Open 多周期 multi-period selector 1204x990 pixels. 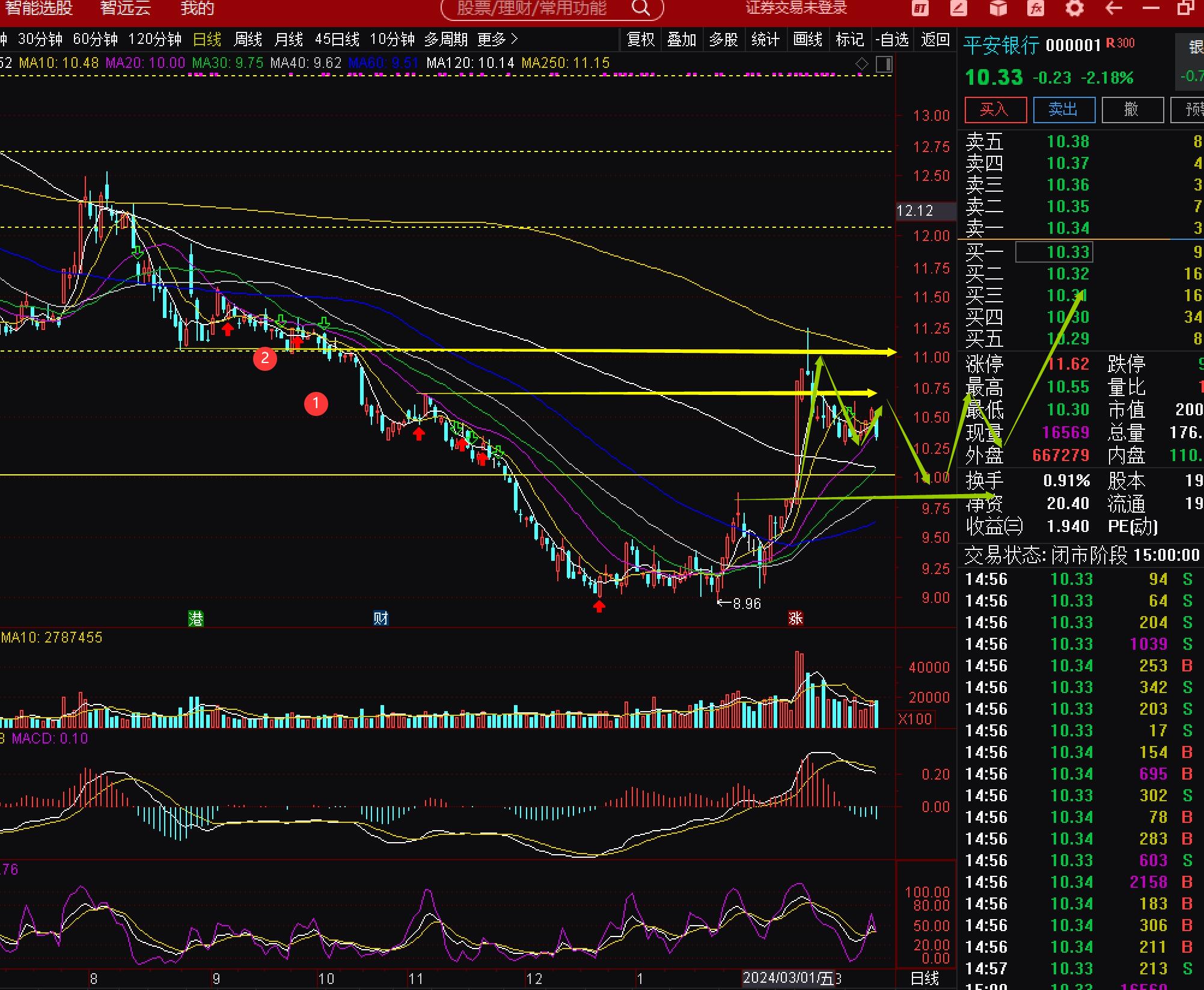point(445,40)
